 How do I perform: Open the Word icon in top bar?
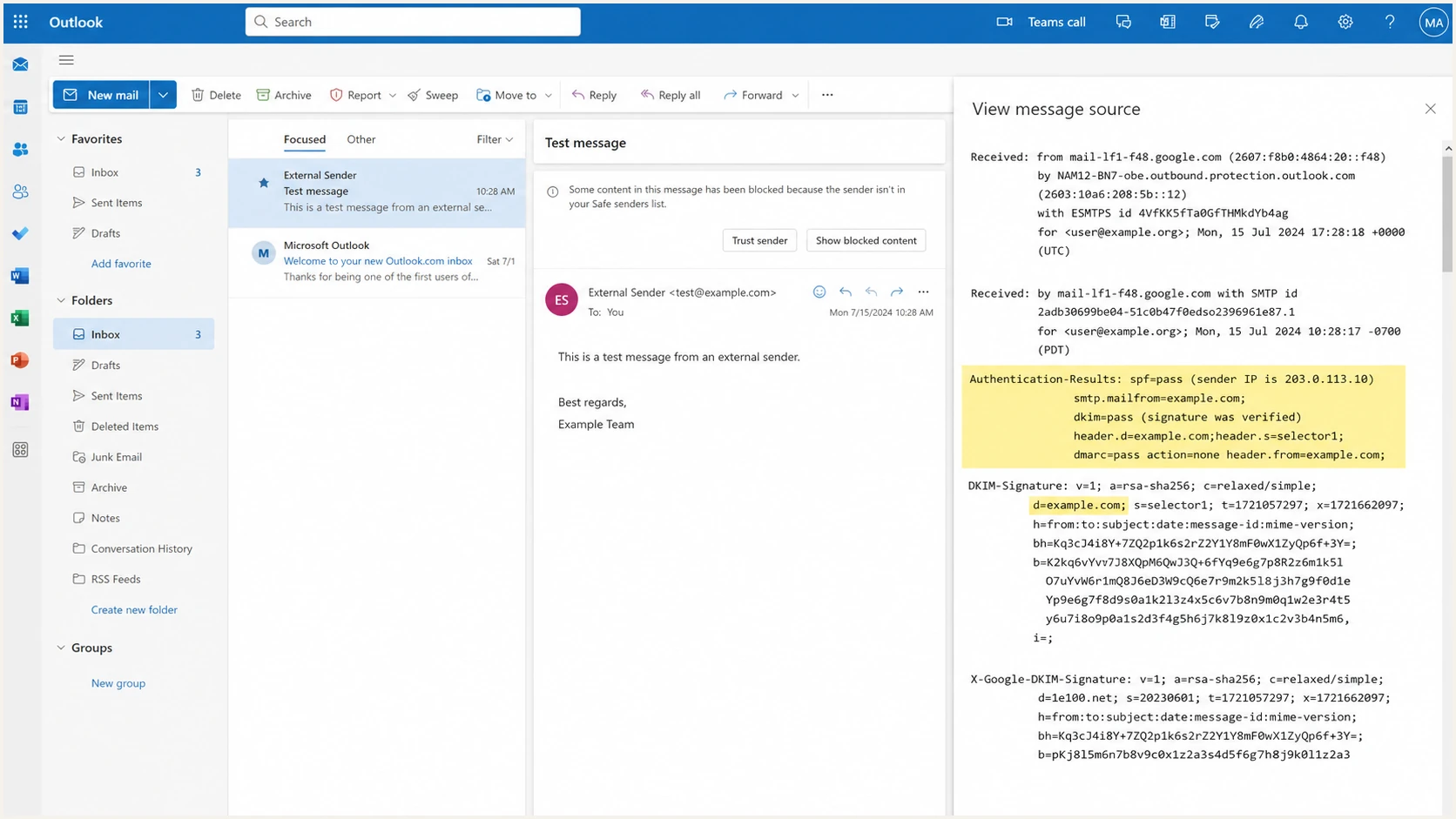point(1168,22)
